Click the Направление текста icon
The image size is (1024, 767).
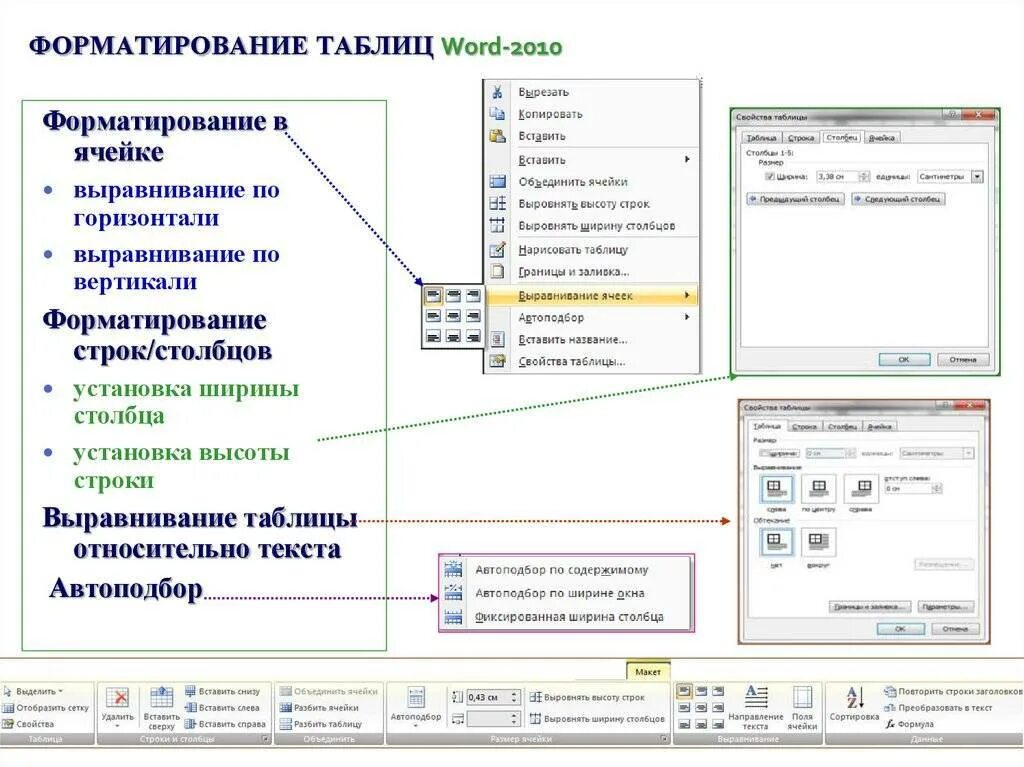756,696
